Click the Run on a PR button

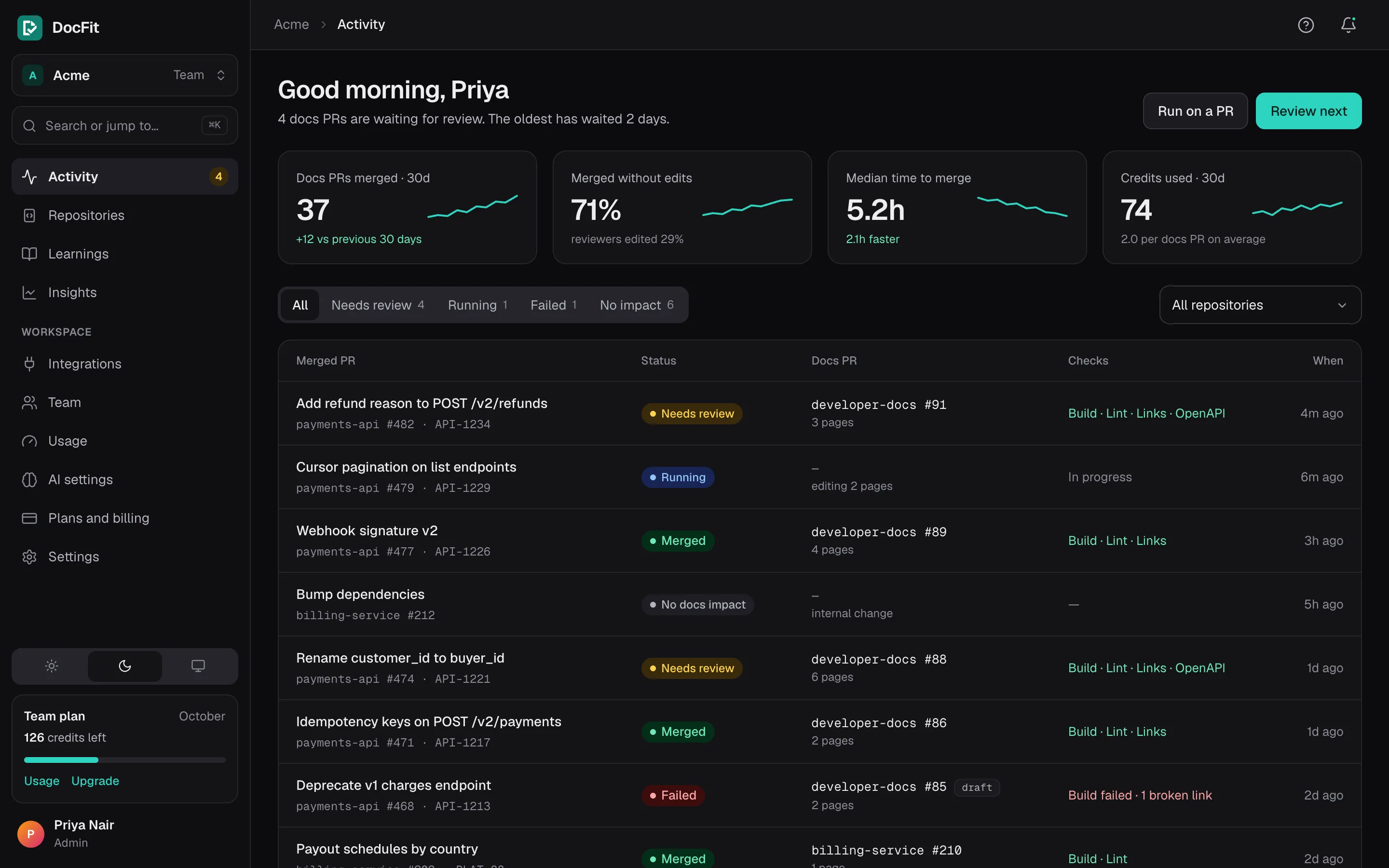coord(1195,111)
